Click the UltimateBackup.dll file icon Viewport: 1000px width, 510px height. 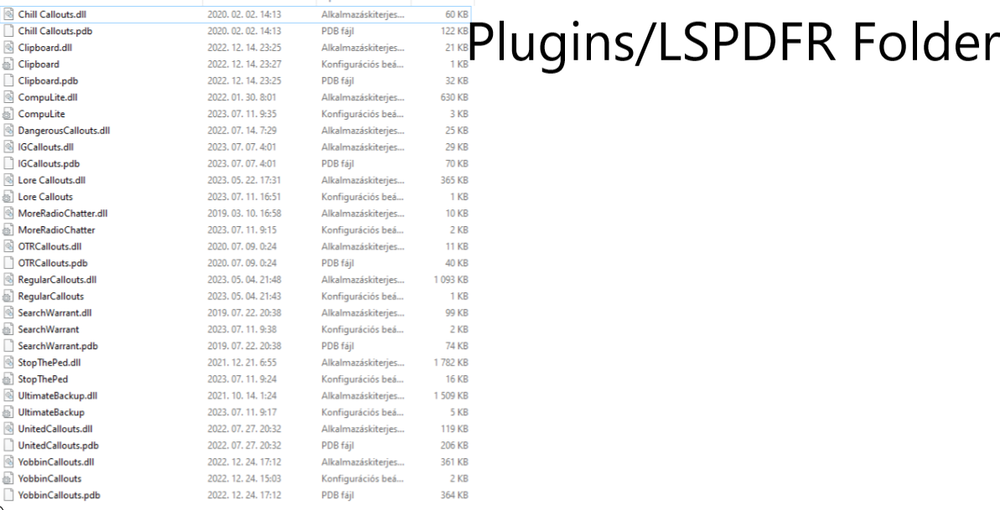click(8, 395)
